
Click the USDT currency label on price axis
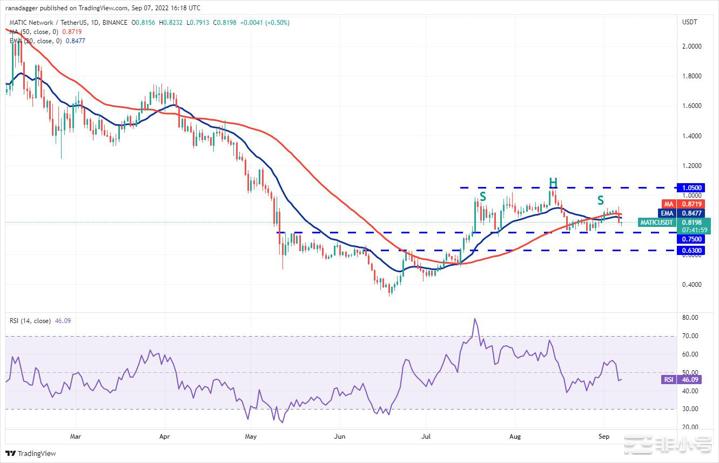[690, 22]
